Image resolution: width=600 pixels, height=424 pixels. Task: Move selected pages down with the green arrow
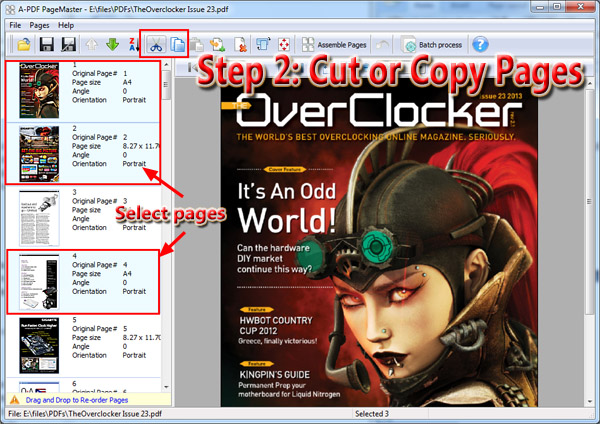point(112,44)
